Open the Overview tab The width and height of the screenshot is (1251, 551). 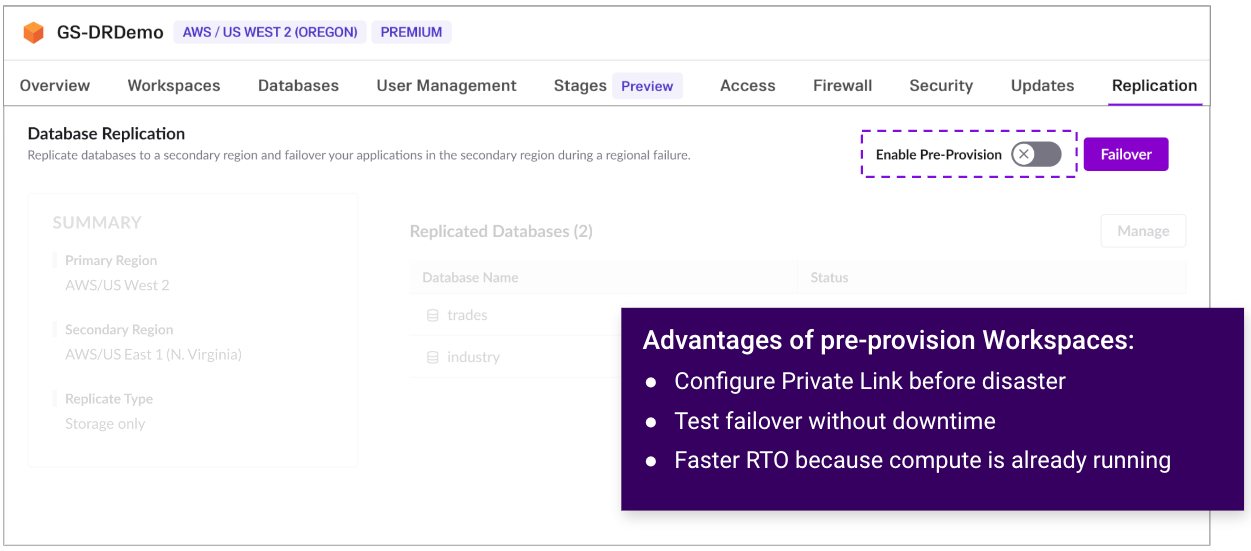pyautogui.click(x=55, y=86)
